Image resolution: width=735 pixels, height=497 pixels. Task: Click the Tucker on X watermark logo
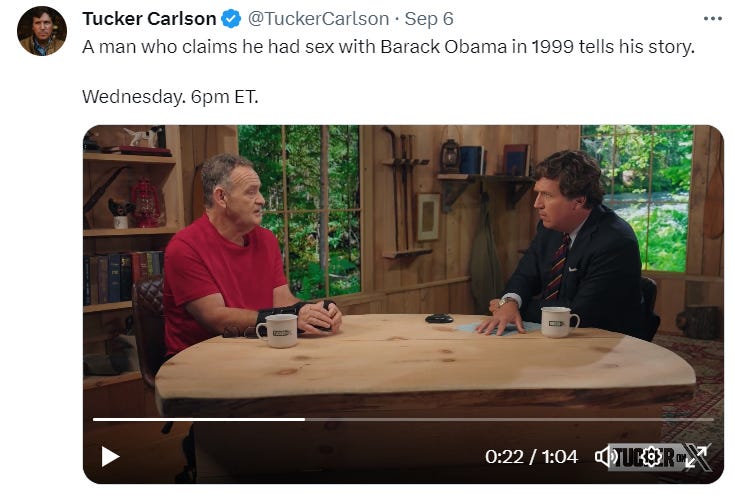tap(661, 456)
